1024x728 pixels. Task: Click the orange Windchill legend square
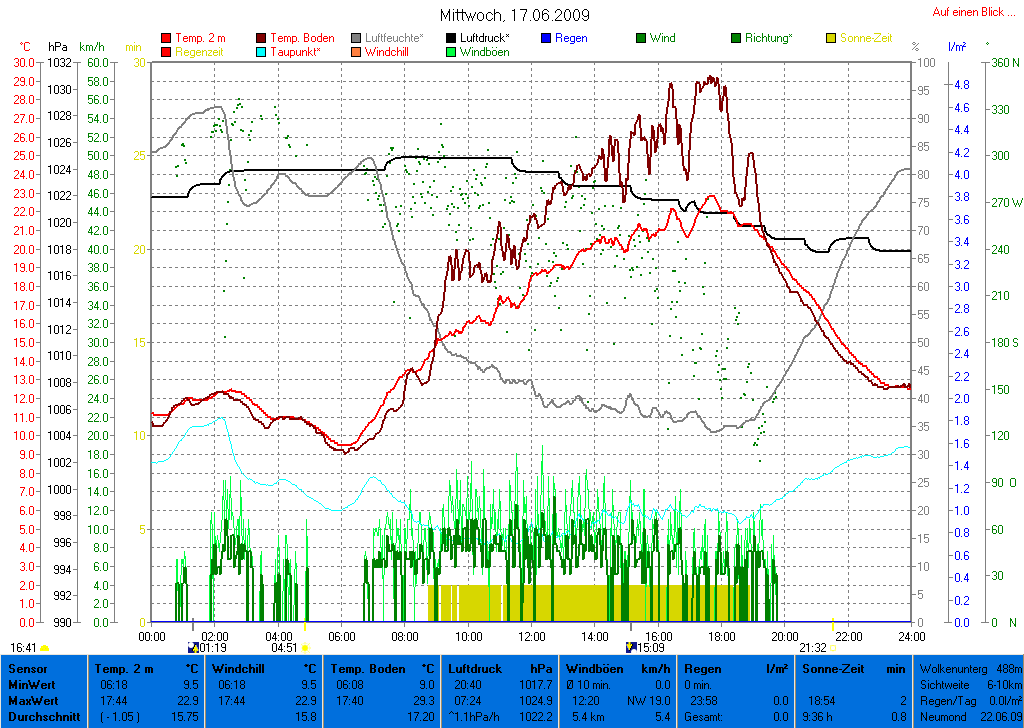[x=356, y=52]
